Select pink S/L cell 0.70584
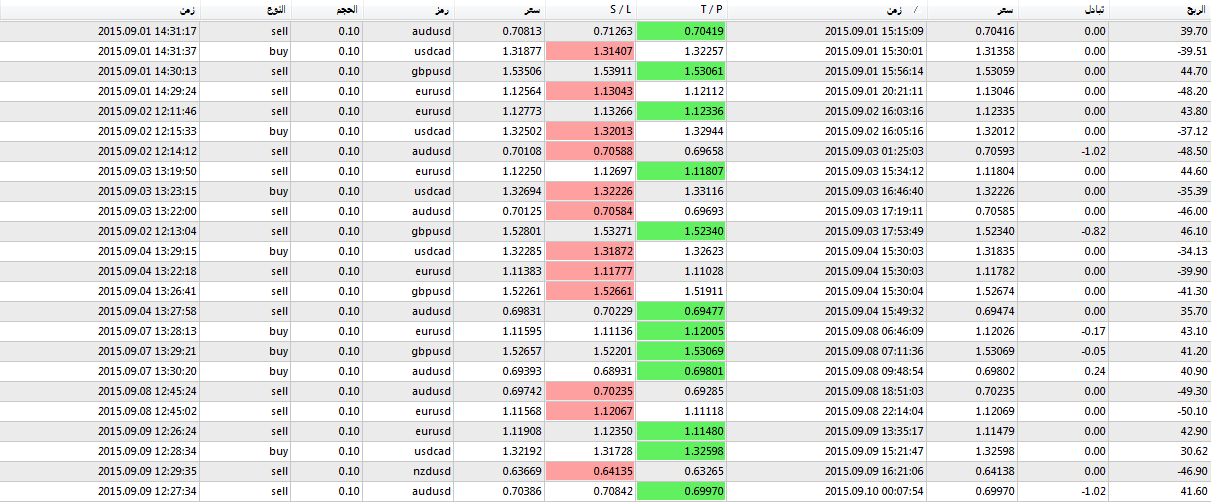This screenshot has height=502, width=1211. point(590,211)
